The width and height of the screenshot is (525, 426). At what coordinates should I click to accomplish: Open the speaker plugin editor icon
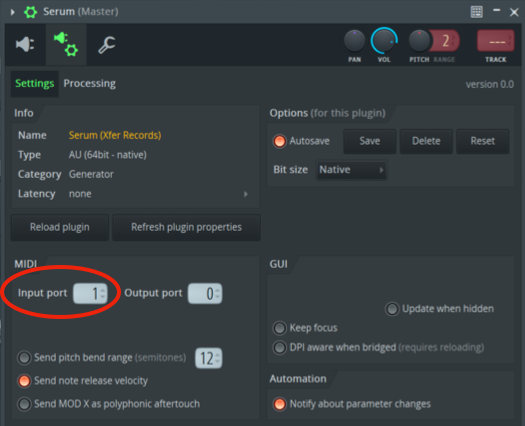(x=25, y=44)
